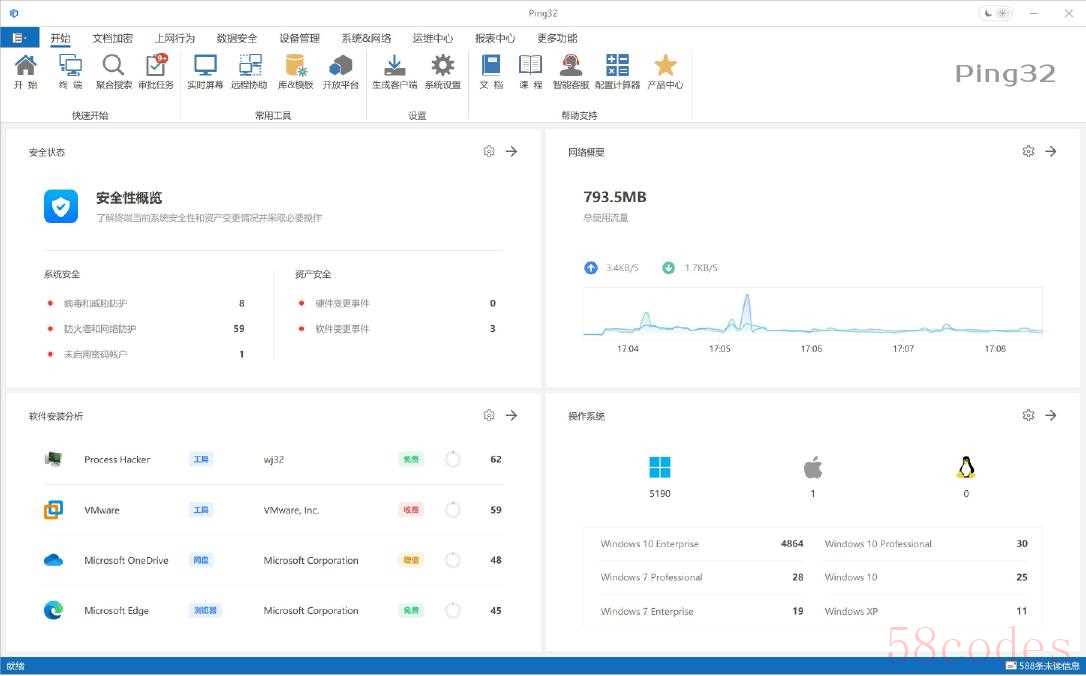Expand the 操作系统 panel arrow
The image size is (1086, 676).
[1051, 415]
